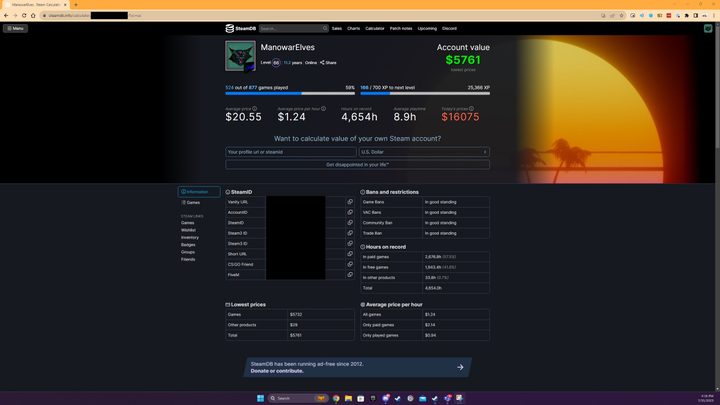Open the U.S. Dollar currency dropdown

424,152
